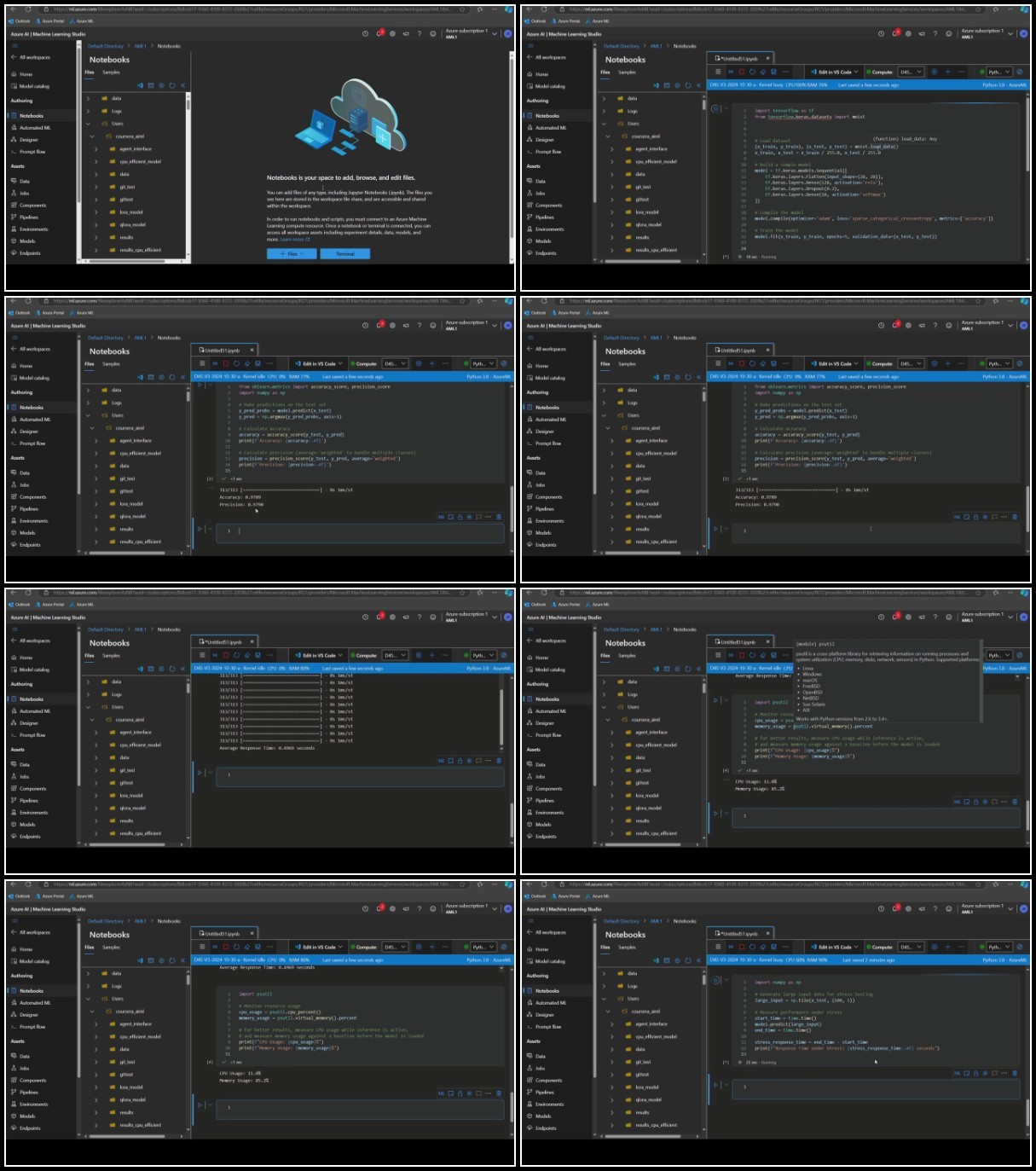The height and width of the screenshot is (1171, 1036).
Task: Open Automated ML in TensorFlow code screenshot sidebar
Action: pyautogui.click(x=550, y=128)
